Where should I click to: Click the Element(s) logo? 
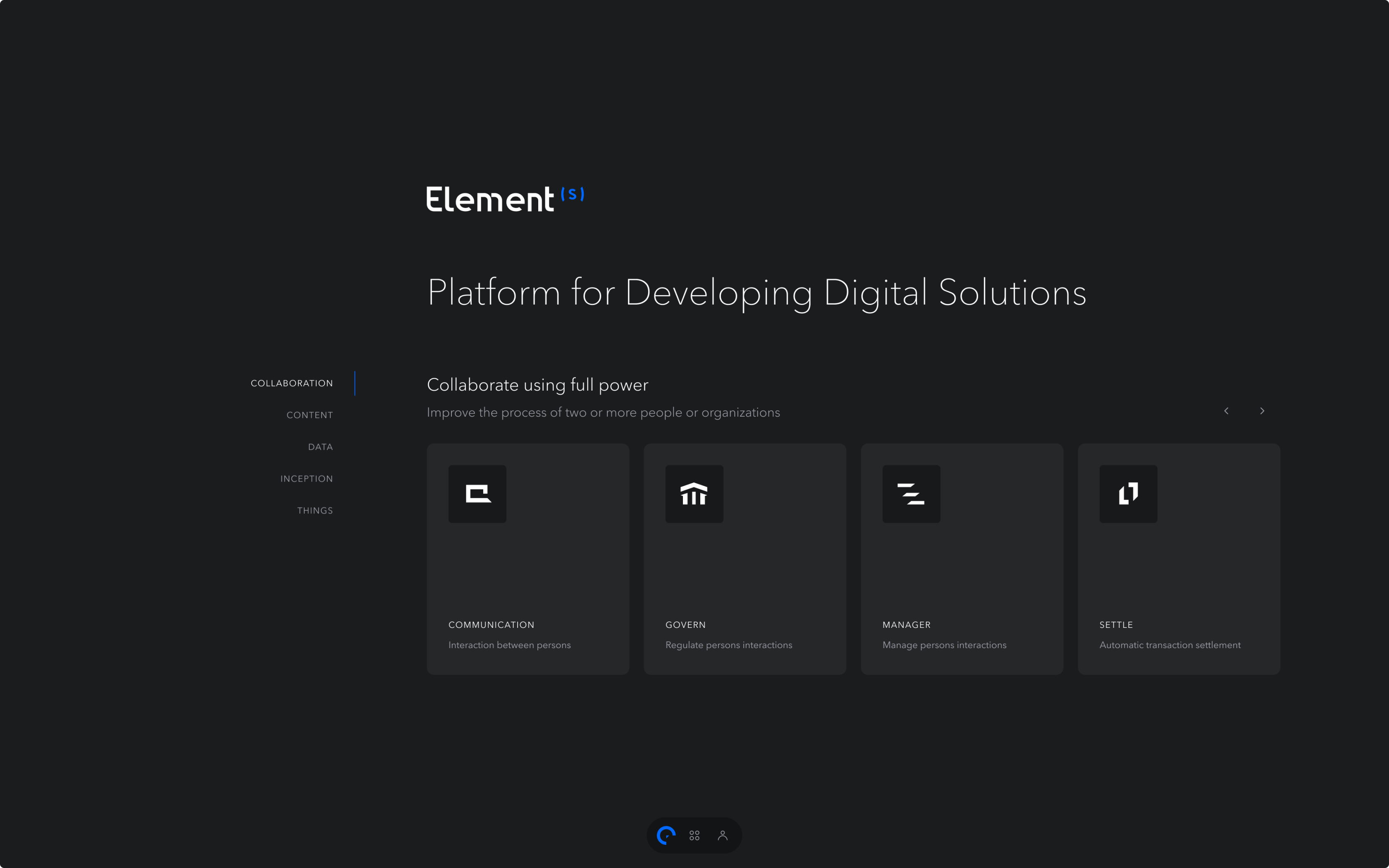click(505, 199)
